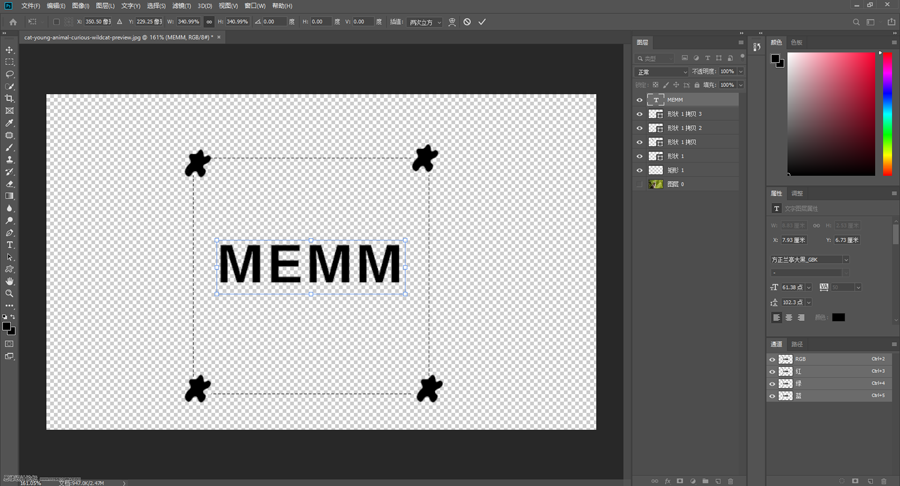
Task: Select the Crop tool in the toolbox
Action: 10,99
